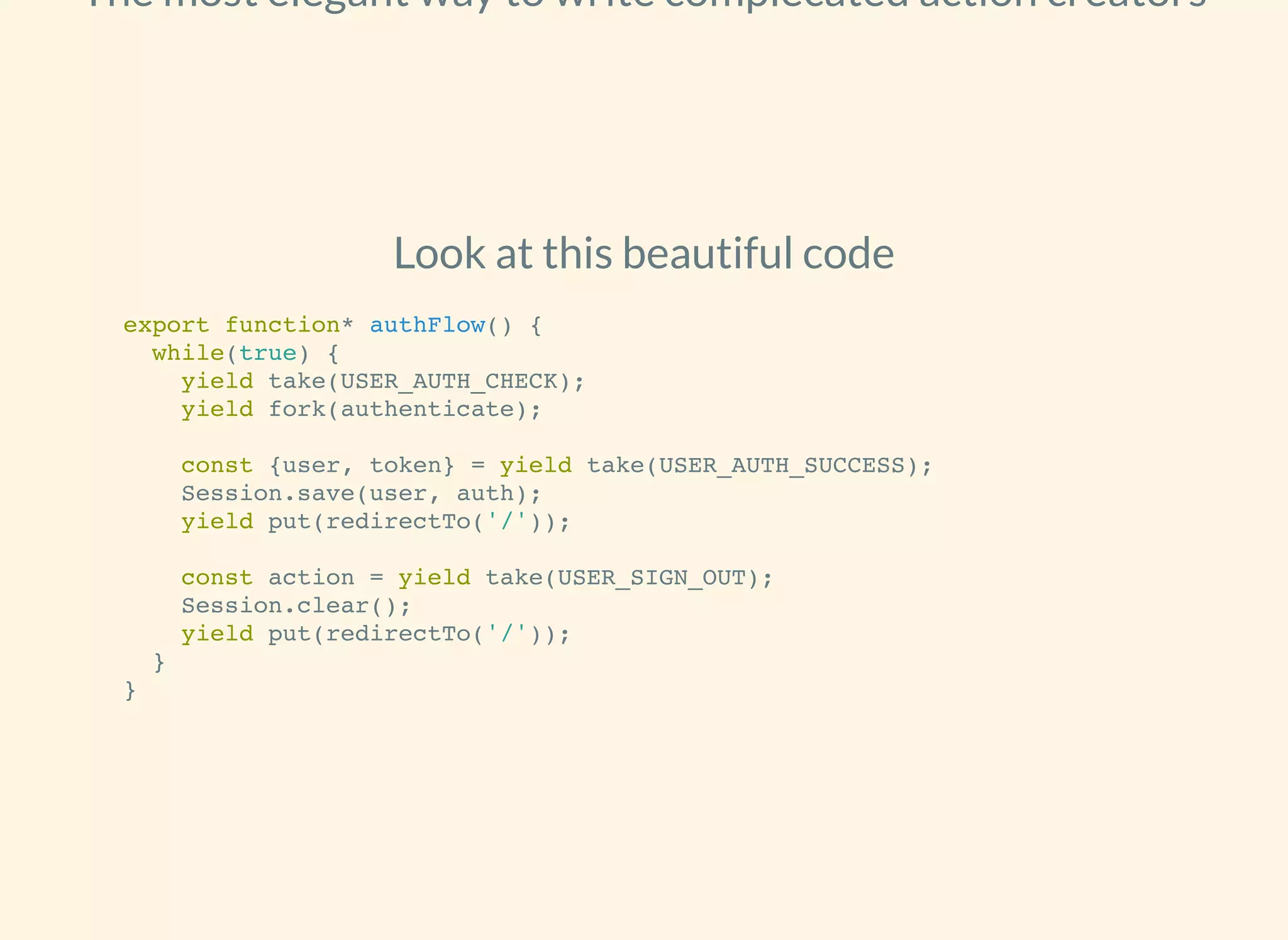Click the line 'Session.save(user, auth);'
The image size is (1288, 940).
point(361,493)
